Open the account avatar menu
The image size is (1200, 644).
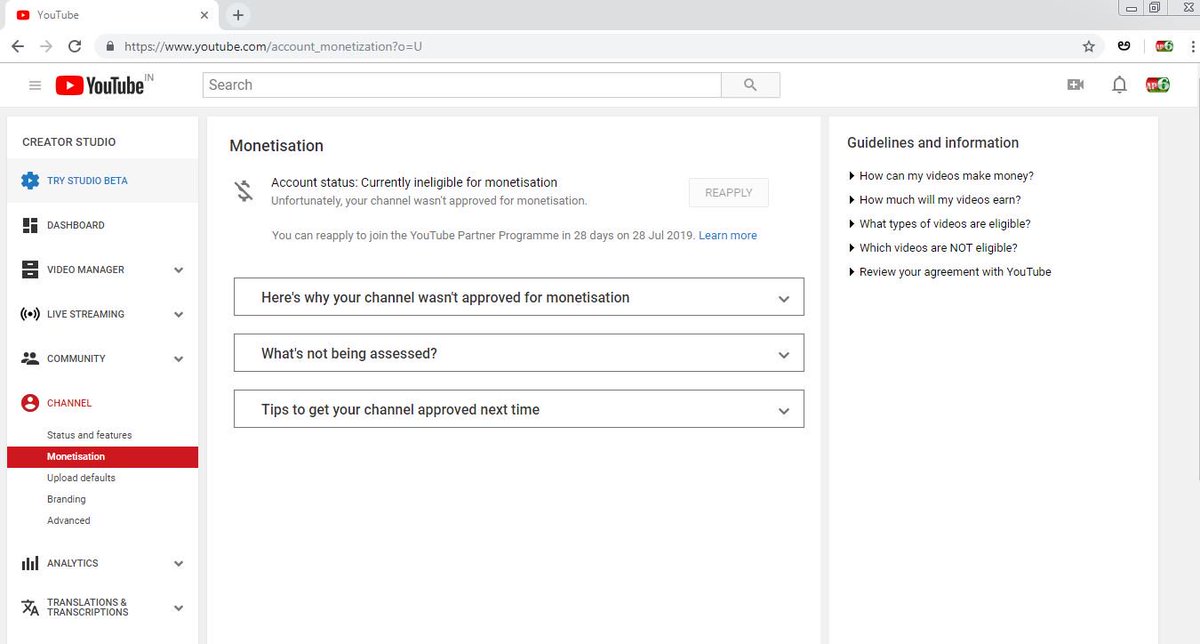pyautogui.click(x=1158, y=85)
